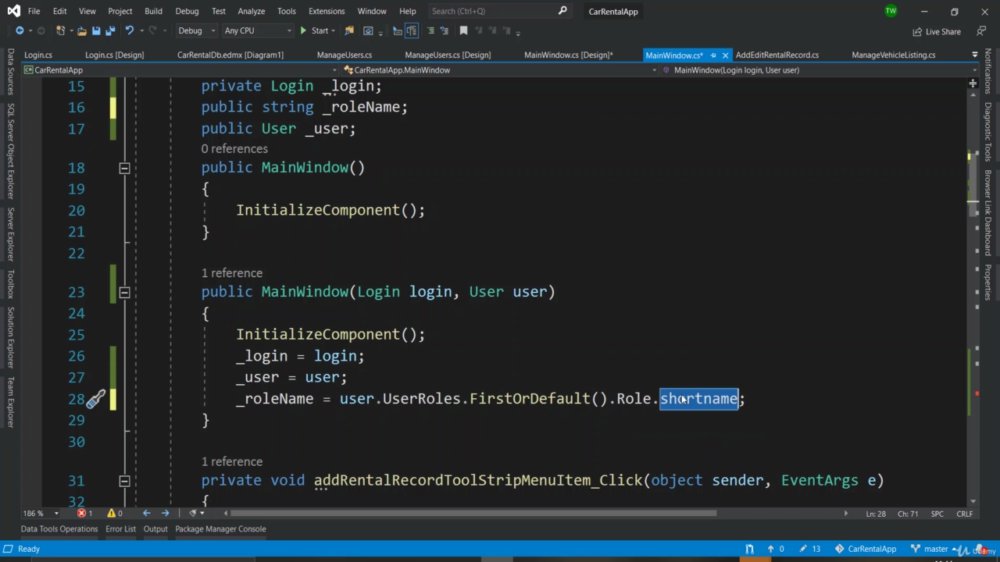The image size is (1000, 562).
Task: Undo the last edit with Undo icon
Action: [129, 31]
